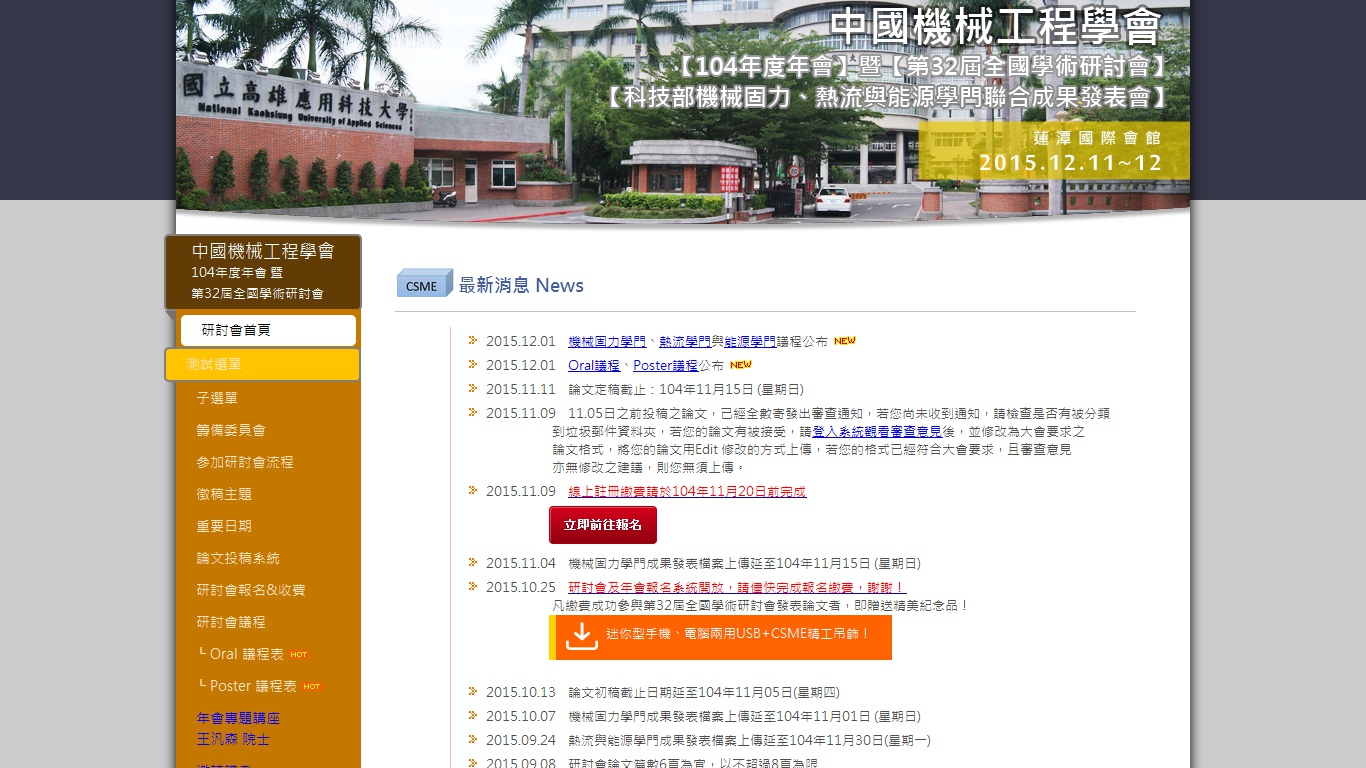Click the red 立即前往報名 button
The width and height of the screenshot is (1366, 768).
pos(603,525)
